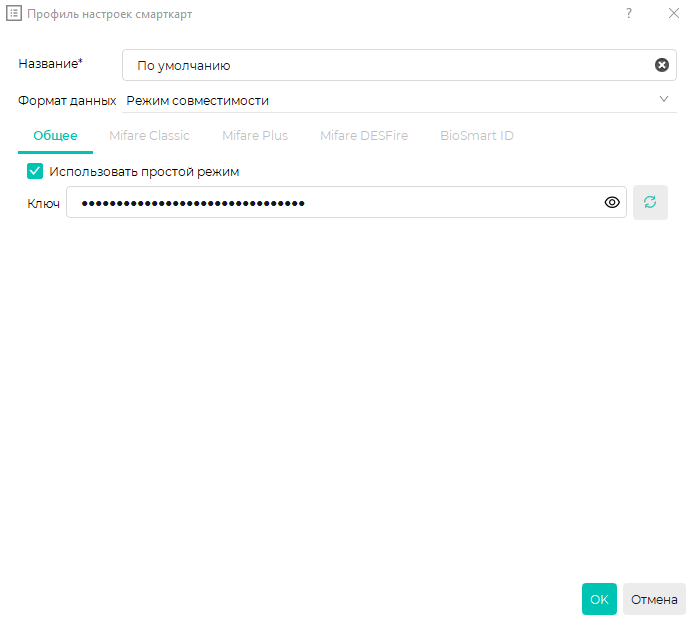Open the Mifare DESFire tab
Viewport: 695px width, 626px height.
(364, 136)
